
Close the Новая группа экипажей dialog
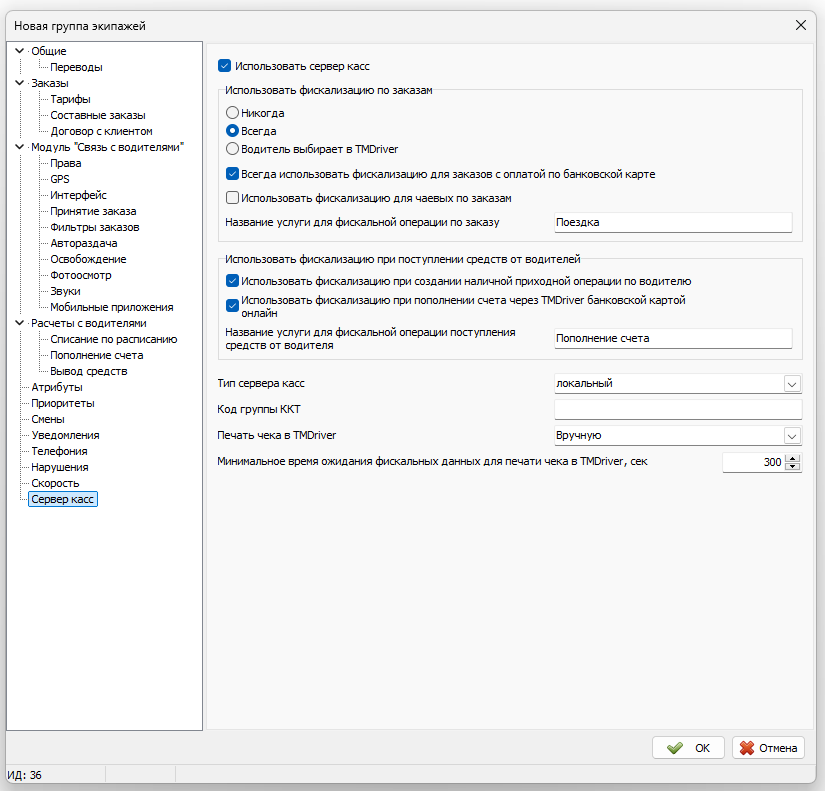[x=800, y=24]
